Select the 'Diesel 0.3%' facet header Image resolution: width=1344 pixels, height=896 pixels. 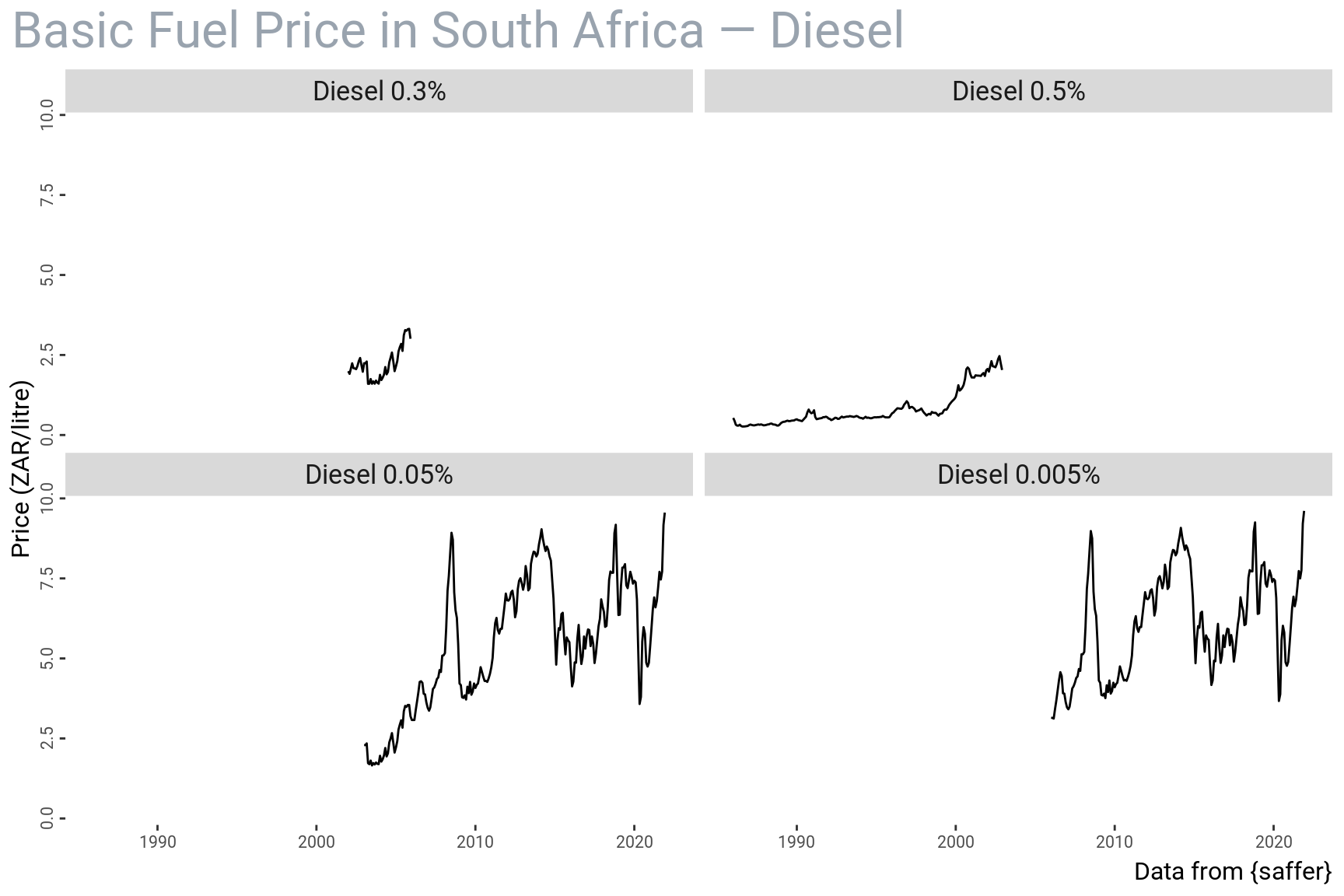[x=379, y=91]
